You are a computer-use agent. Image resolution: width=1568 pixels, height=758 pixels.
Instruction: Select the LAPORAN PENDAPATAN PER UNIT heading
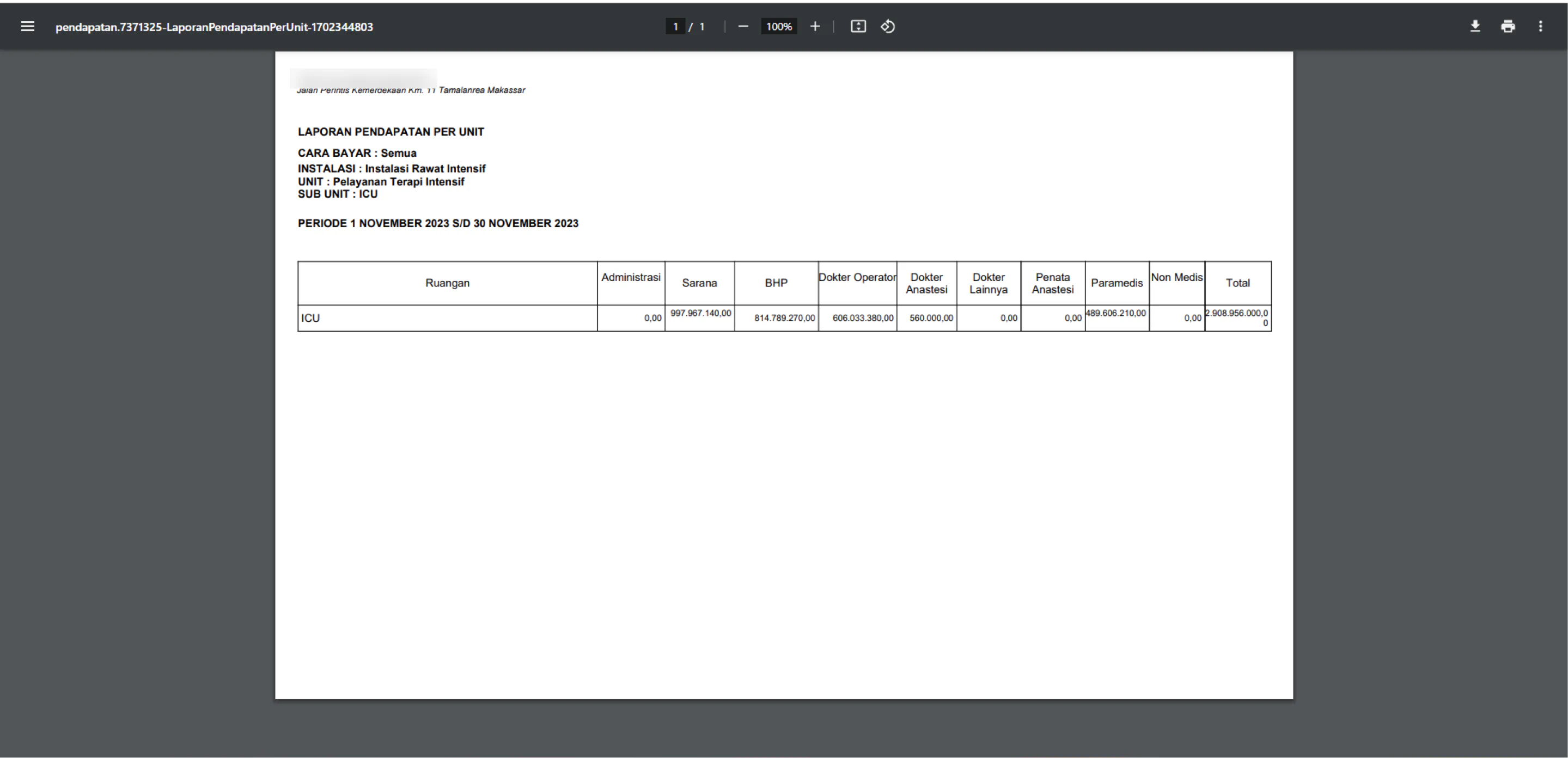point(391,132)
